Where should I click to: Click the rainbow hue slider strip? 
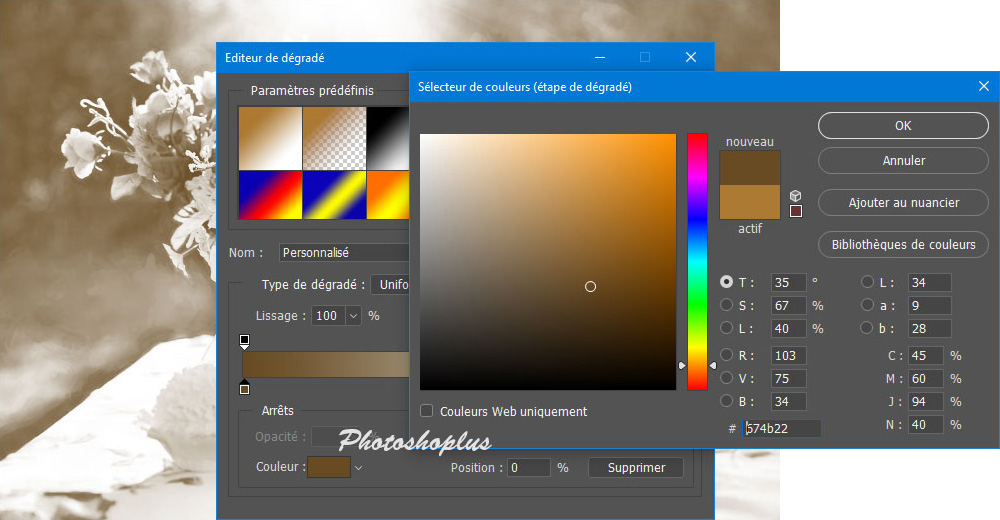coord(697,260)
